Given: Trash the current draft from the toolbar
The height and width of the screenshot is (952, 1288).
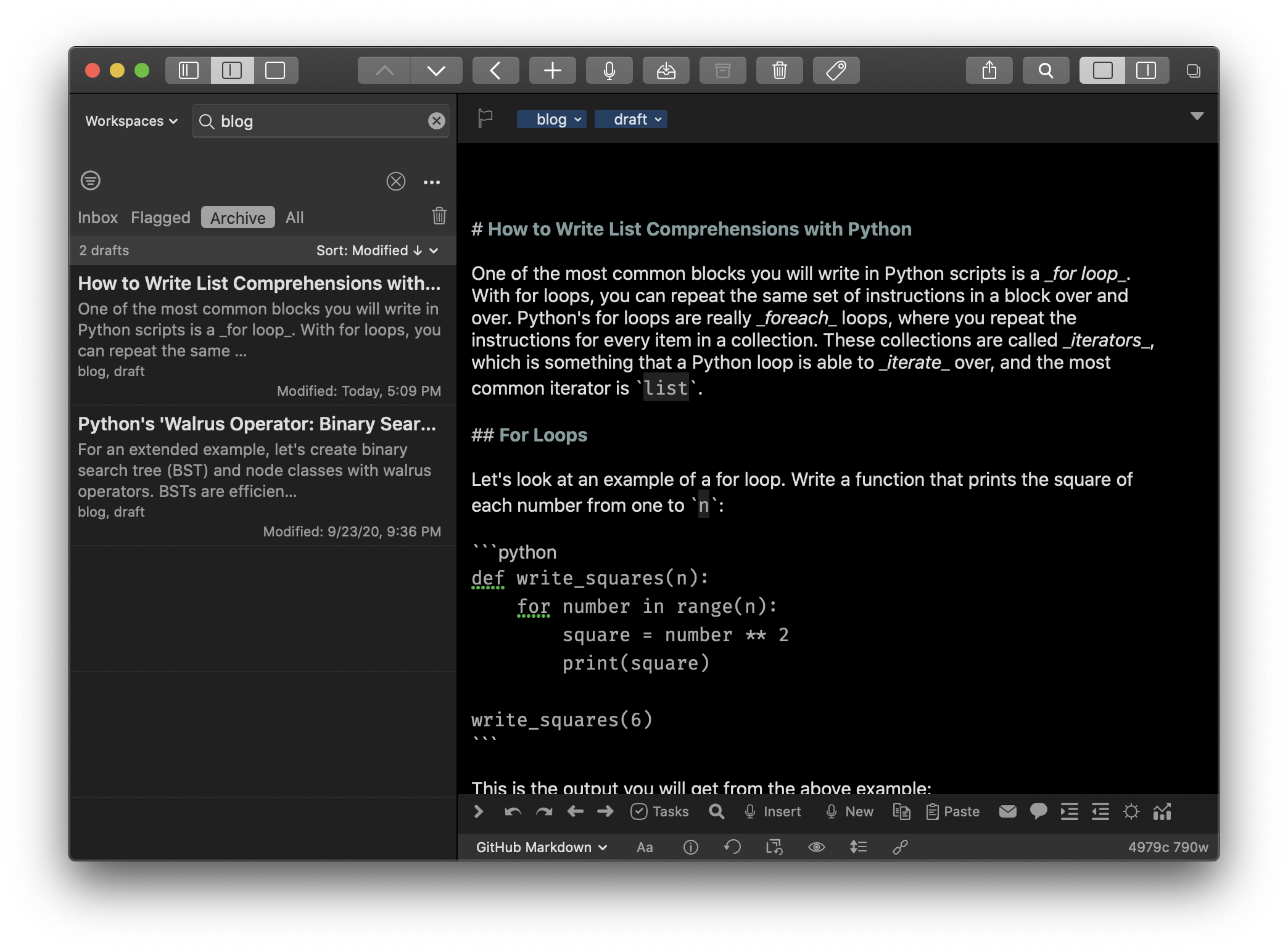Looking at the screenshot, I should tap(779, 70).
